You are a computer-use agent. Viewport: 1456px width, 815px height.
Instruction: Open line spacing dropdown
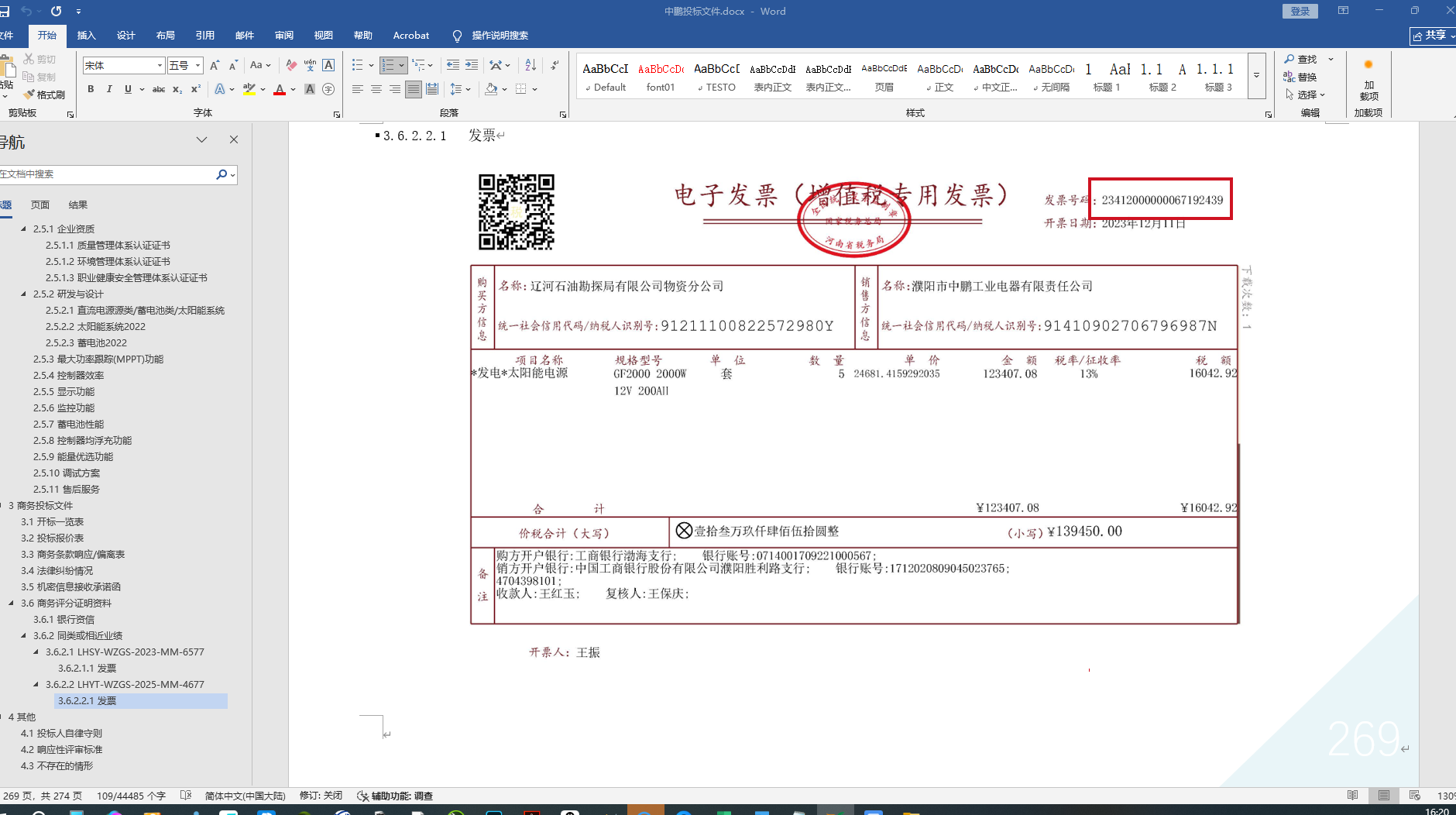click(x=460, y=89)
